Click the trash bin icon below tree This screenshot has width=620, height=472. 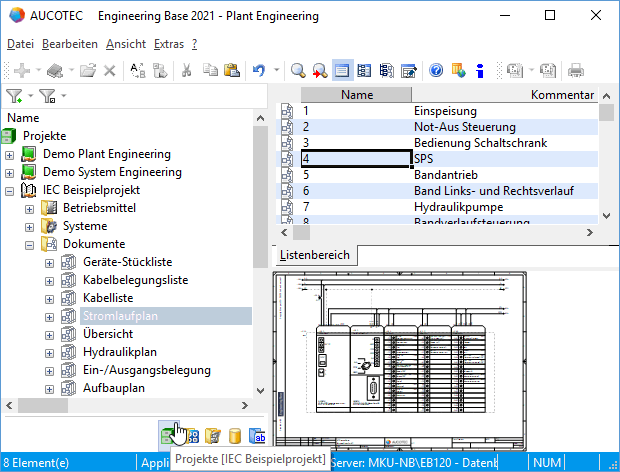pos(212,436)
